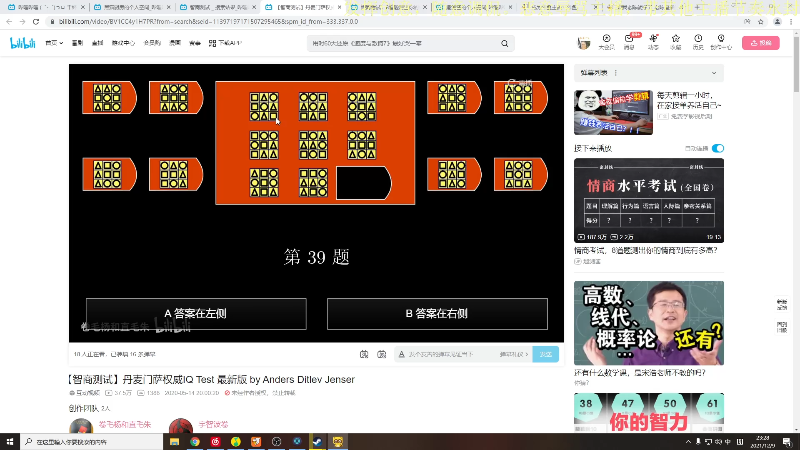The height and width of the screenshot is (450, 800).
Task: Open the first creator's avatar under 创作团队
Action: [81, 426]
